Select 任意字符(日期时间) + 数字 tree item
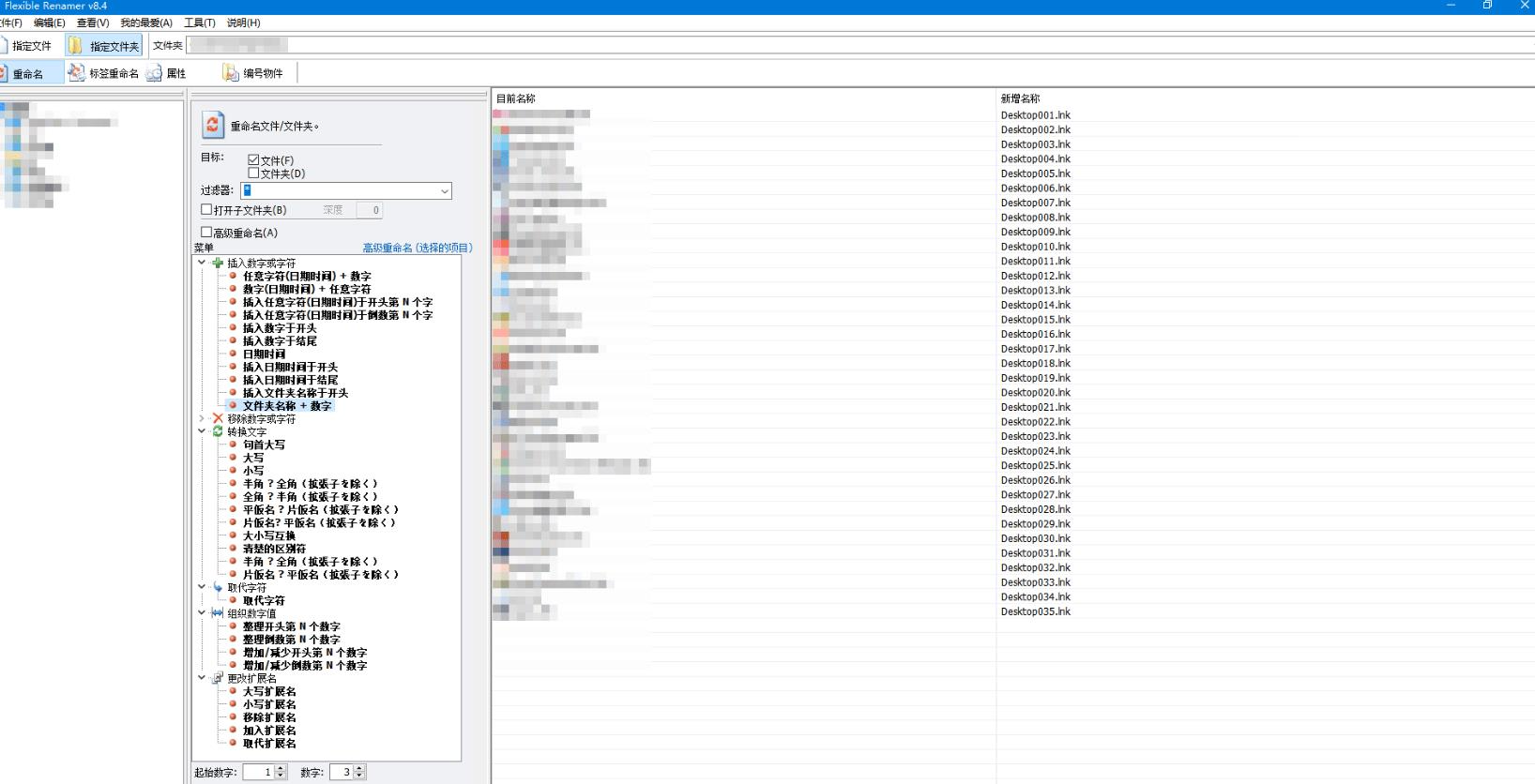 click(307, 277)
